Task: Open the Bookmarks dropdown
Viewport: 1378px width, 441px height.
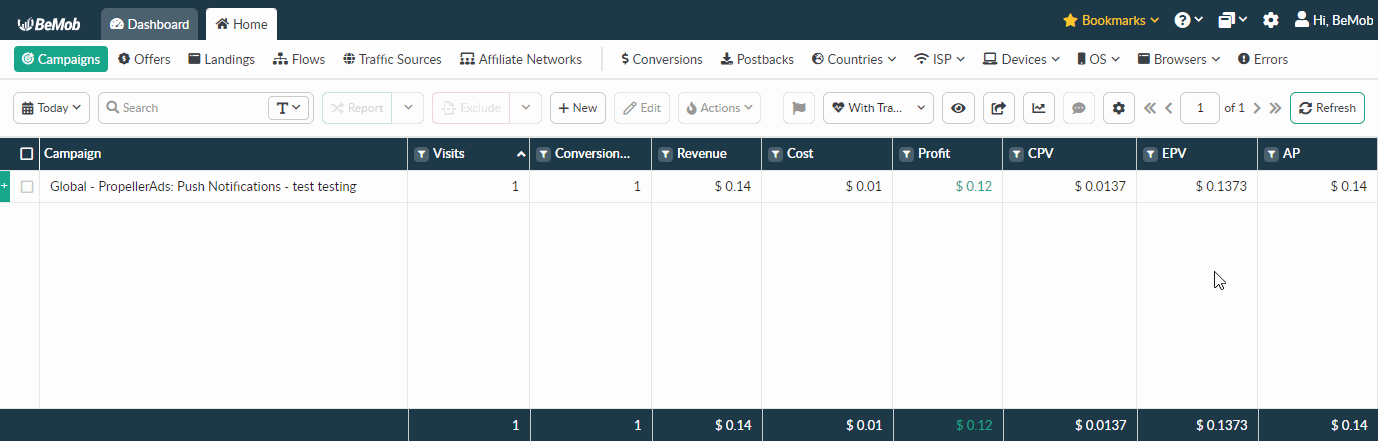Action: tap(1110, 20)
